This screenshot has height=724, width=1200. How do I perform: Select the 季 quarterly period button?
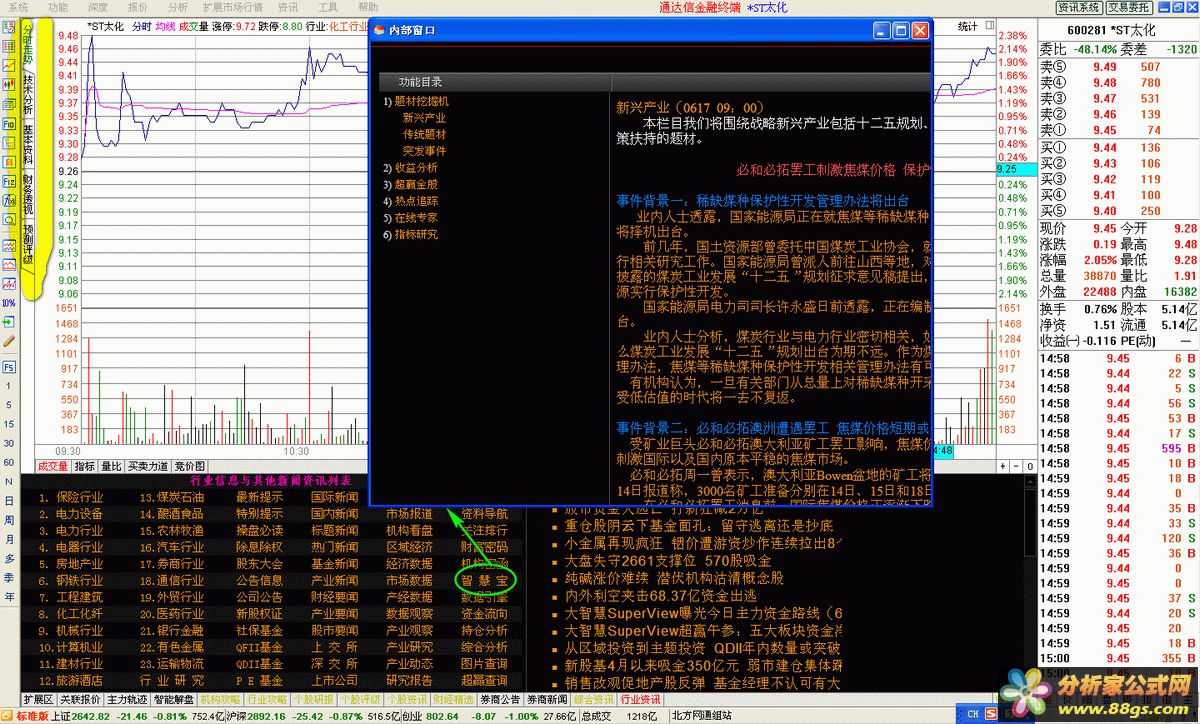pos(9,577)
